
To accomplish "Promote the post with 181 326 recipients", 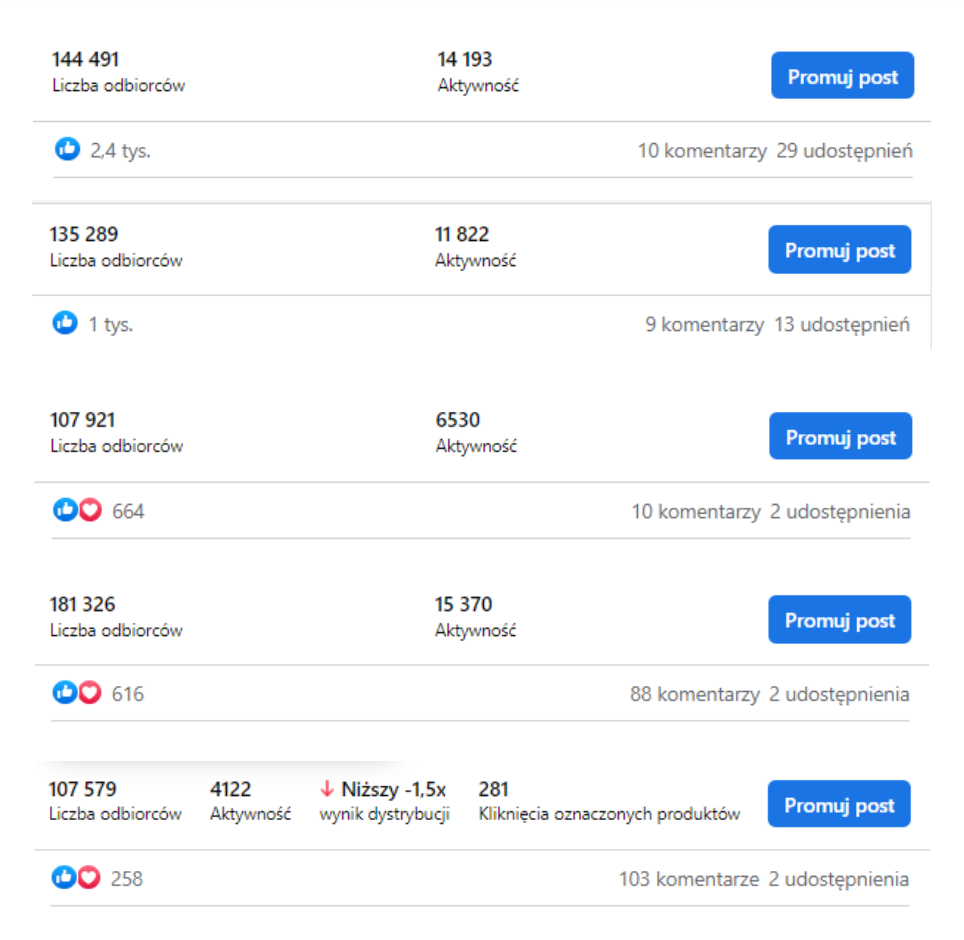I will click(840, 620).
